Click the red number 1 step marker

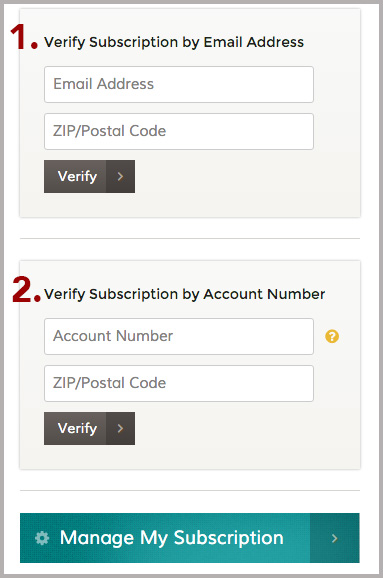23,37
